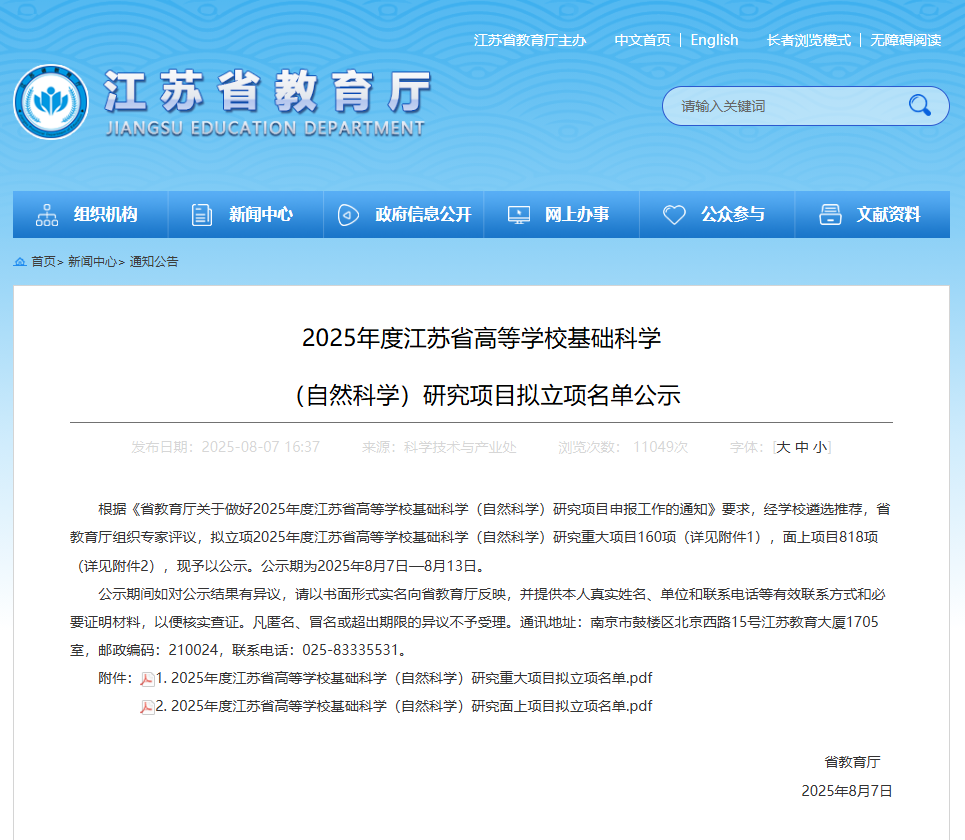Click the 发布日期 2025-08-07 16:37 text
965x840 pixels.
(x=225, y=447)
